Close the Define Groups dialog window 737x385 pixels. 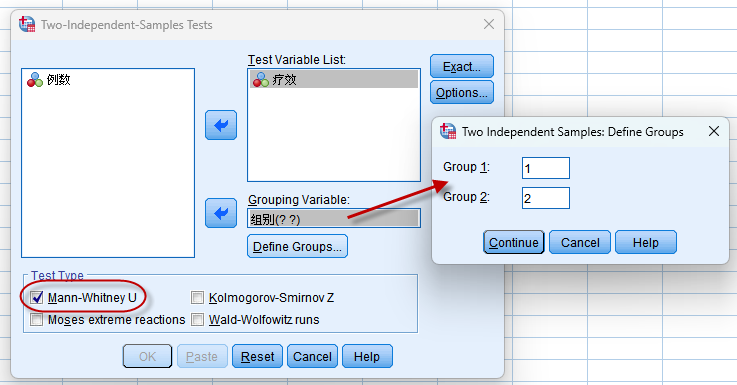[x=713, y=132]
